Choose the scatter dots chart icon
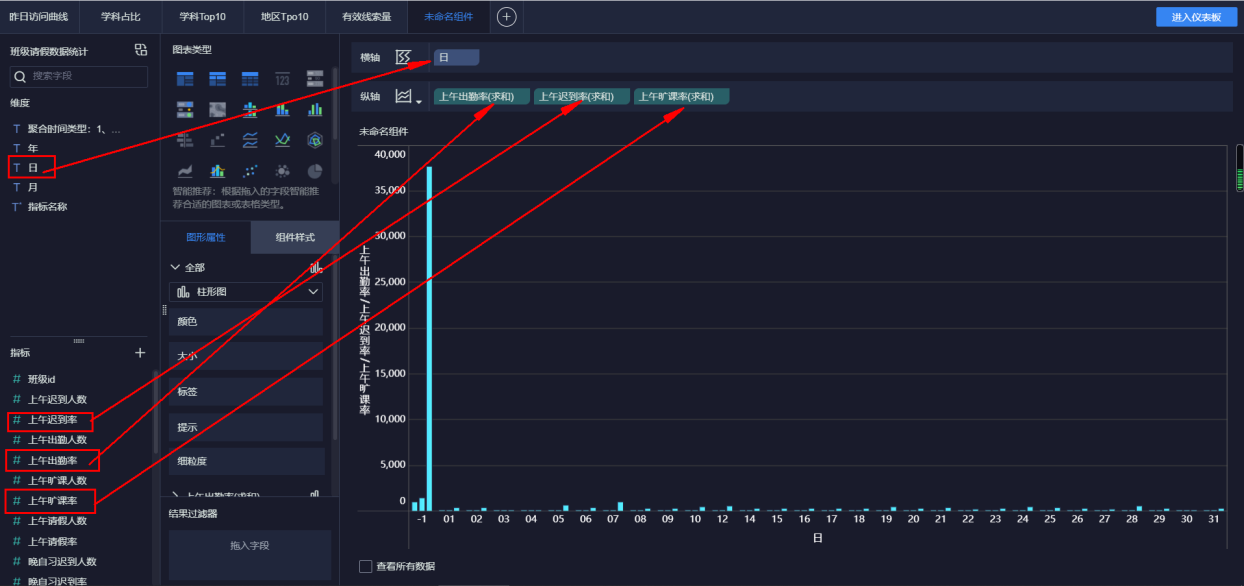The width and height of the screenshot is (1244, 586). [x=250, y=171]
